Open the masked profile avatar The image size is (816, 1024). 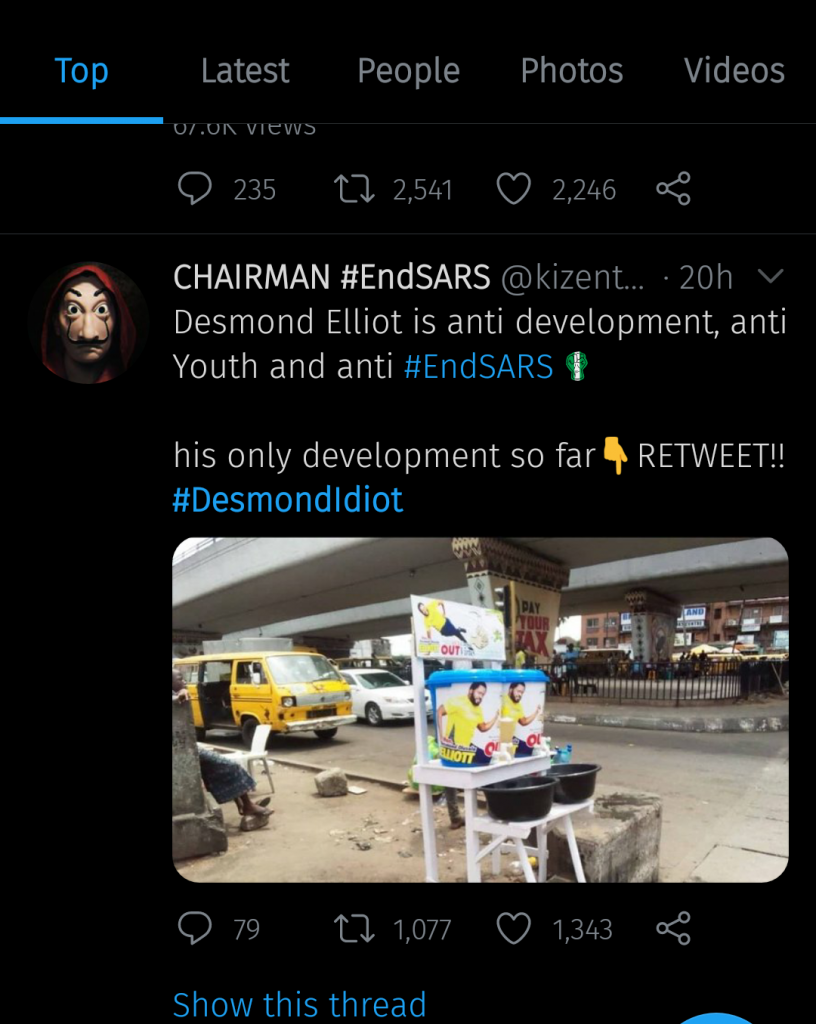click(x=88, y=323)
